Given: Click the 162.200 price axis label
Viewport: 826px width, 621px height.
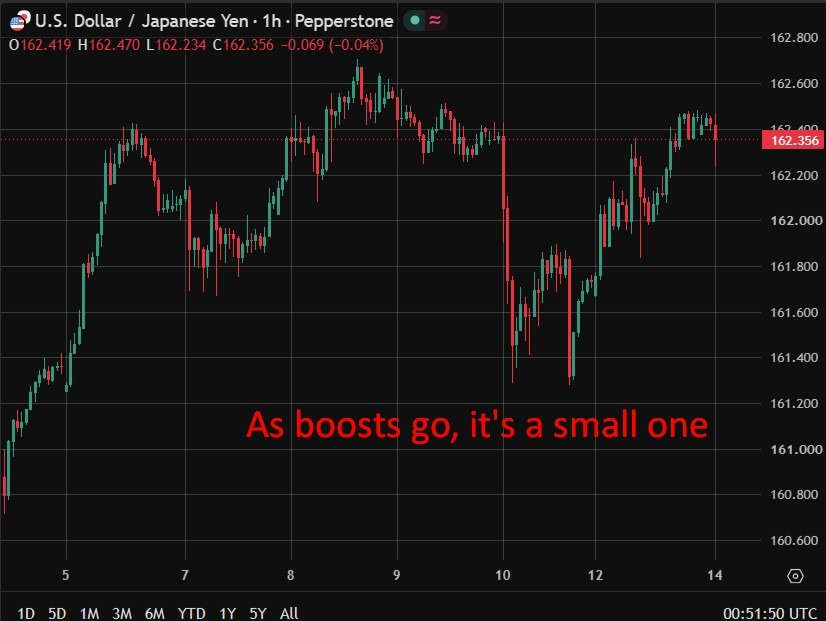Looking at the screenshot, I should [x=794, y=175].
